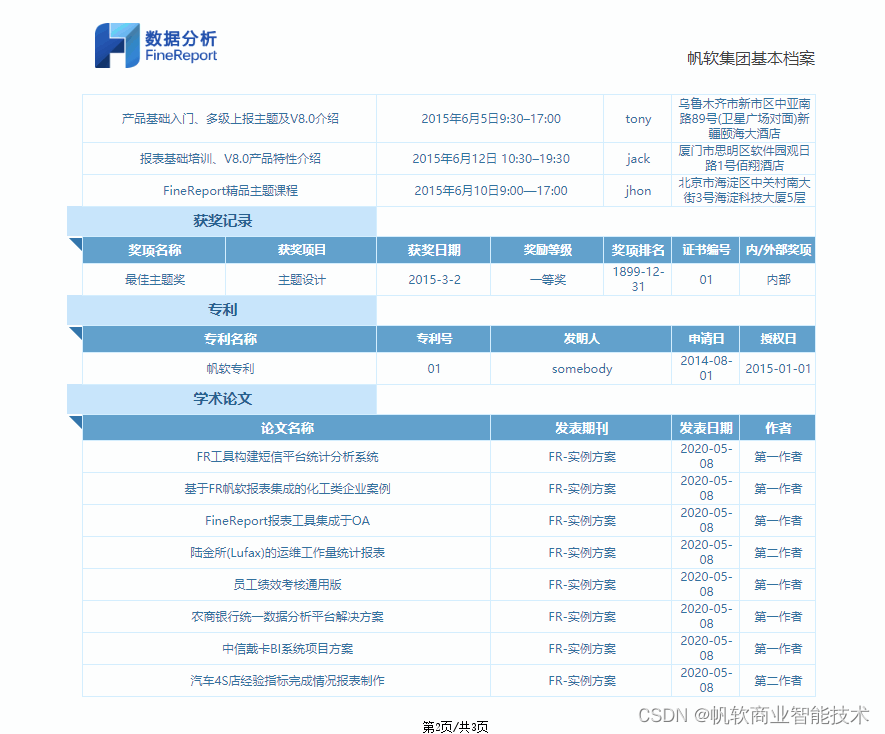This screenshot has height=734, width=885.
Task: Click the 产品基础入门、多级上报主题及V8.0介绍 course cell
Action: pos(230,119)
